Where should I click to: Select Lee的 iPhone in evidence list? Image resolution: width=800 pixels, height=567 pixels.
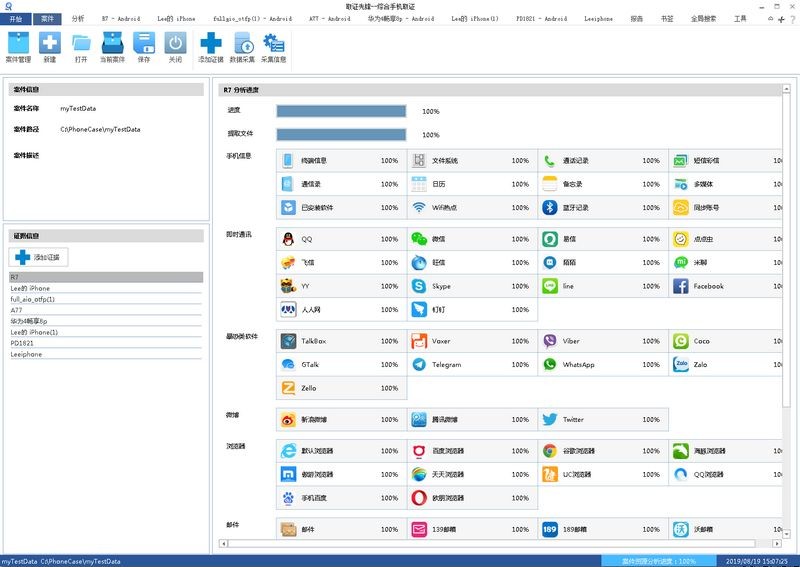pos(106,288)
